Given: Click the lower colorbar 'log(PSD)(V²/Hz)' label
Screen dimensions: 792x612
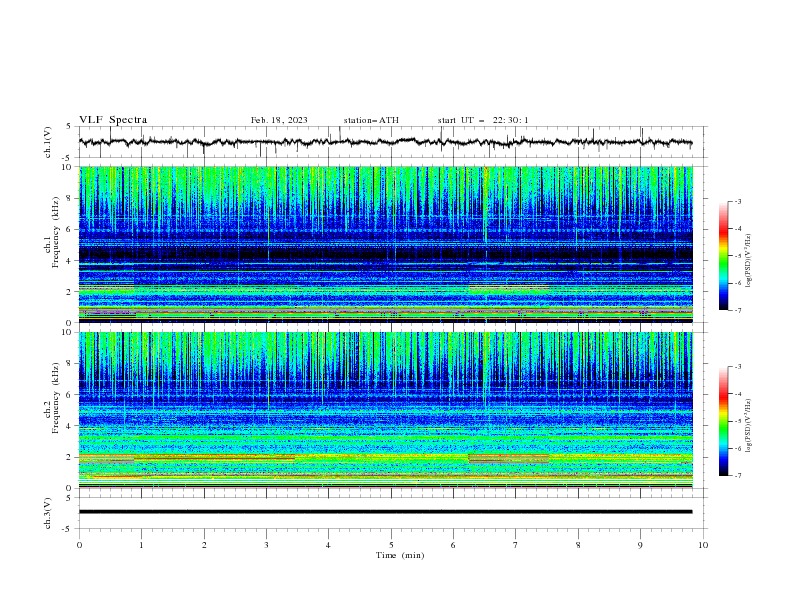Looking at the screenshot, I should pos(748,425).
